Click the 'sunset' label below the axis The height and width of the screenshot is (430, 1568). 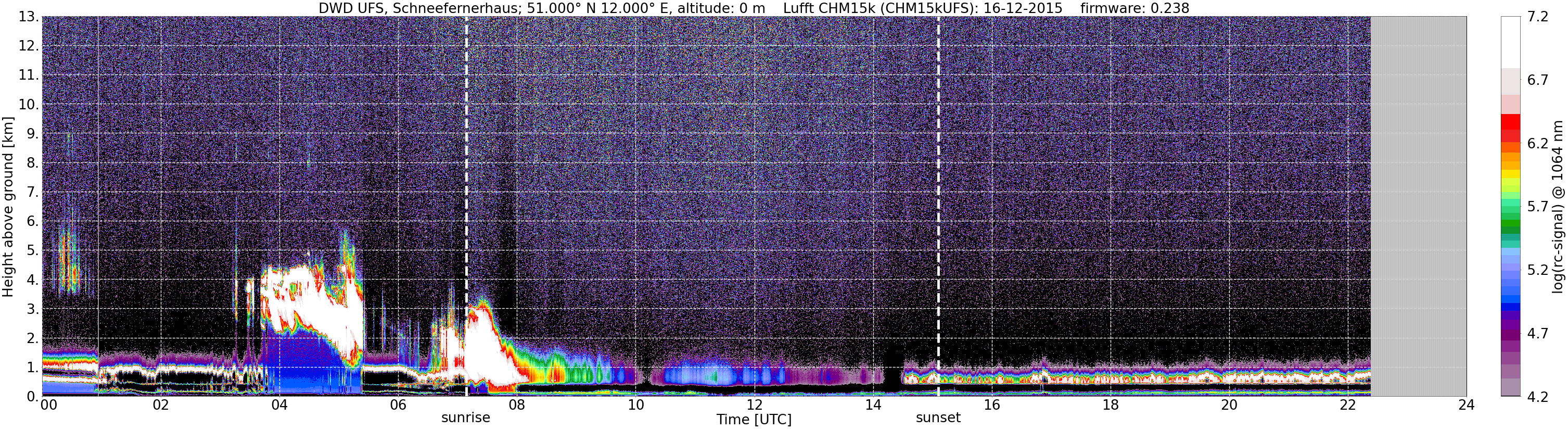click(938, 418)
